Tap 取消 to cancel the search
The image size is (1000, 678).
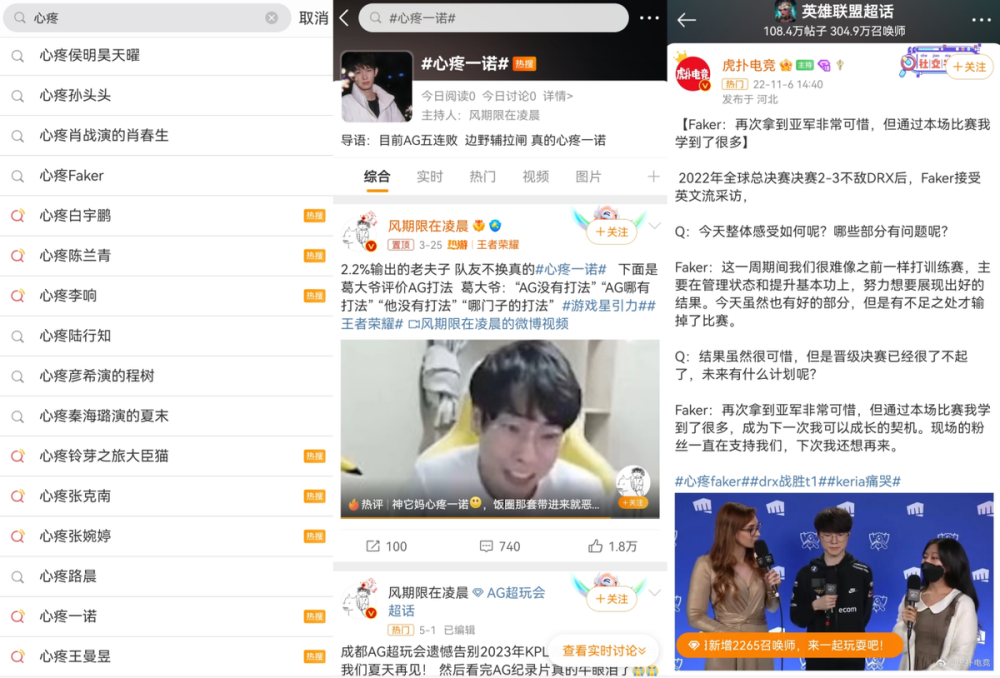(x=314, y=18)
